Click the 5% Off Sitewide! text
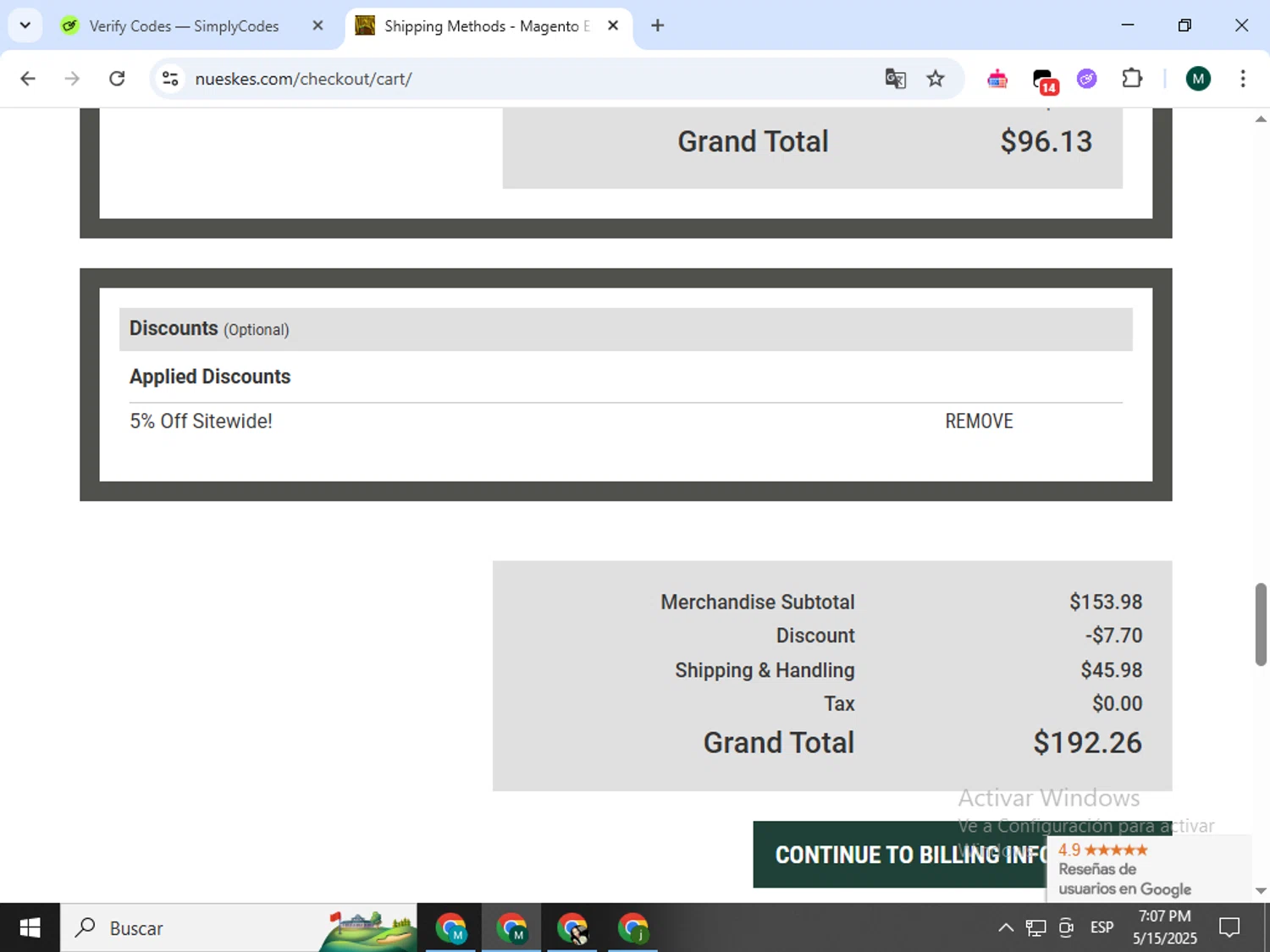 [201, 421]
